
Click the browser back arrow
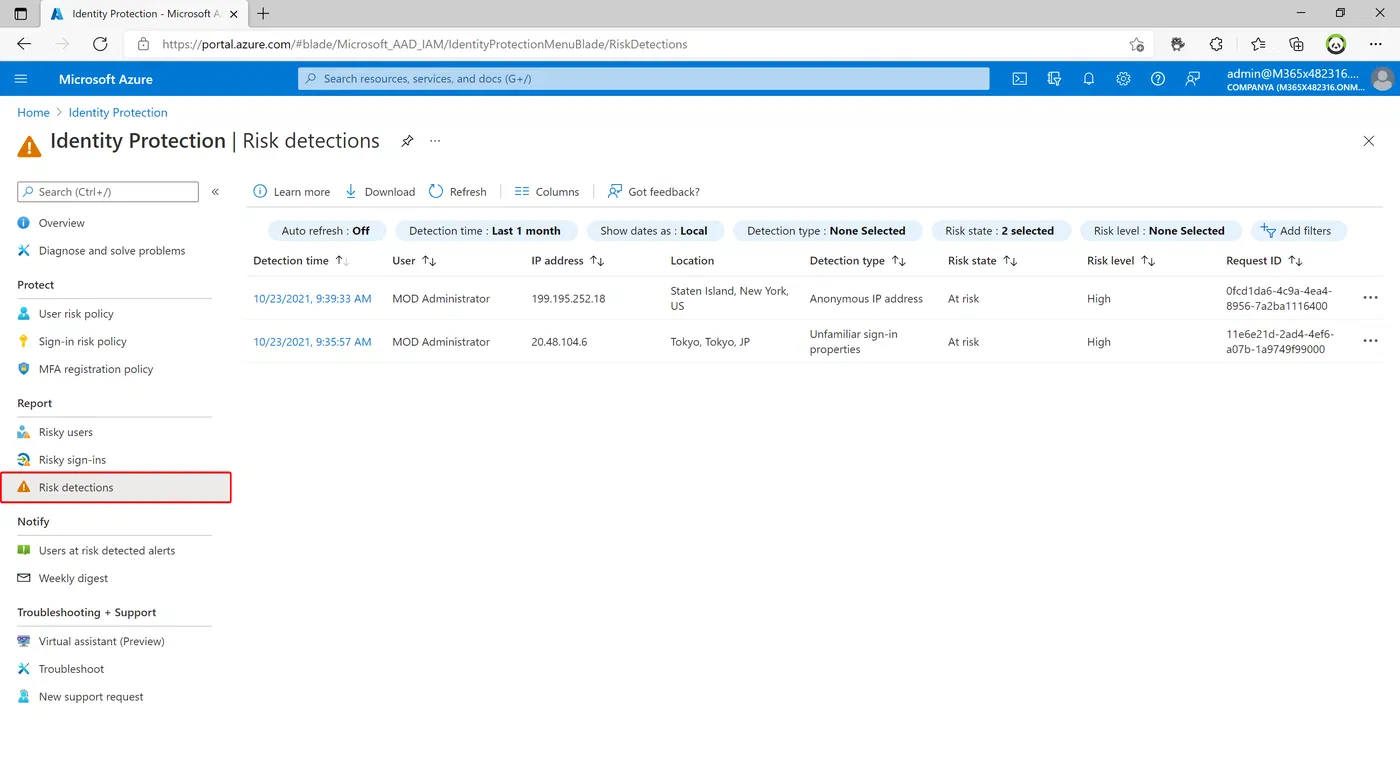click(24, 44)
